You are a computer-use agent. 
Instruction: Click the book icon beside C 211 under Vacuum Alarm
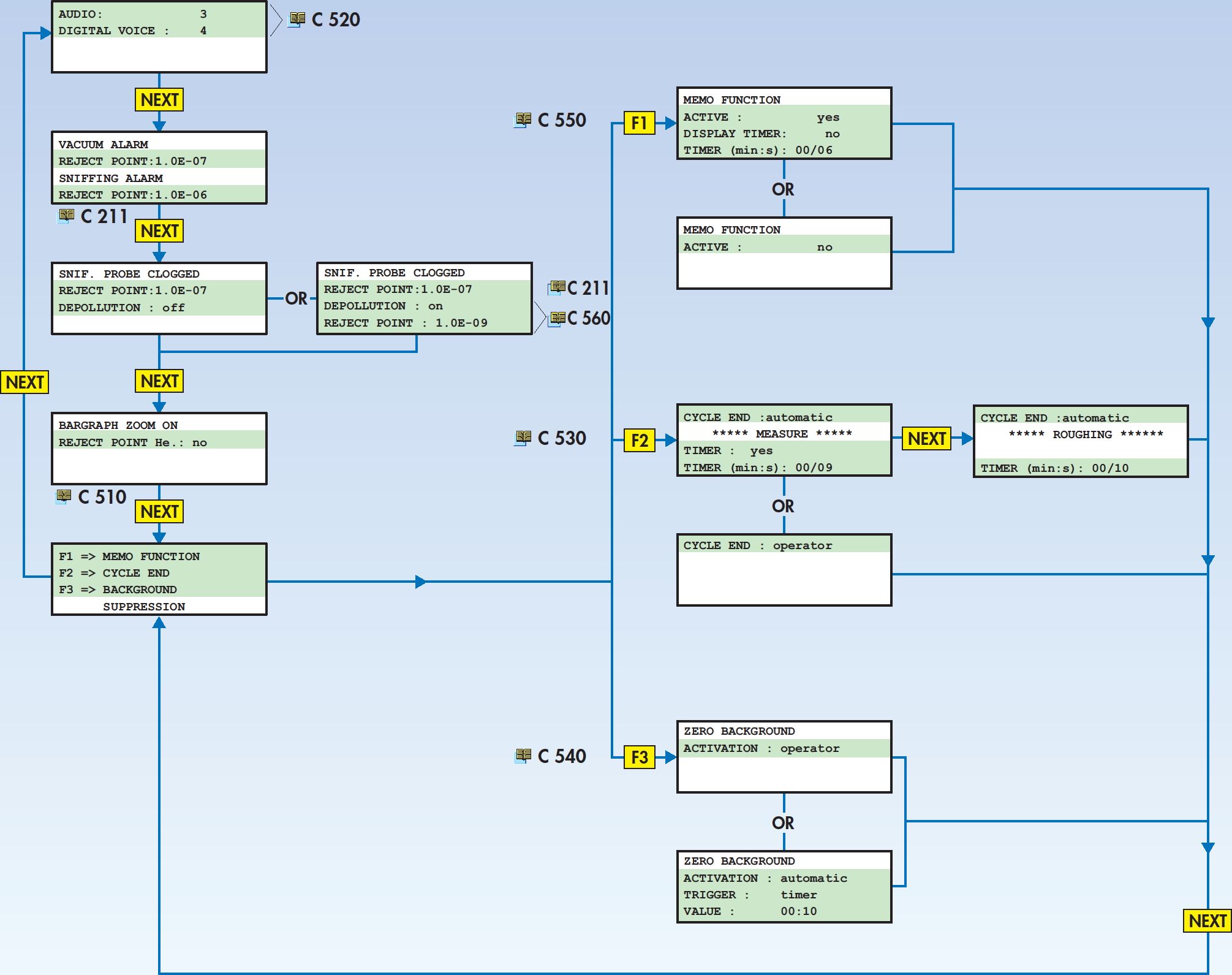(66, 215)
